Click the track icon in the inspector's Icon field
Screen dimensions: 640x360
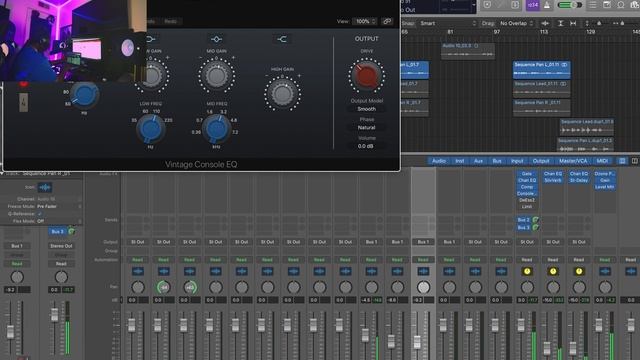coord(45,187)
